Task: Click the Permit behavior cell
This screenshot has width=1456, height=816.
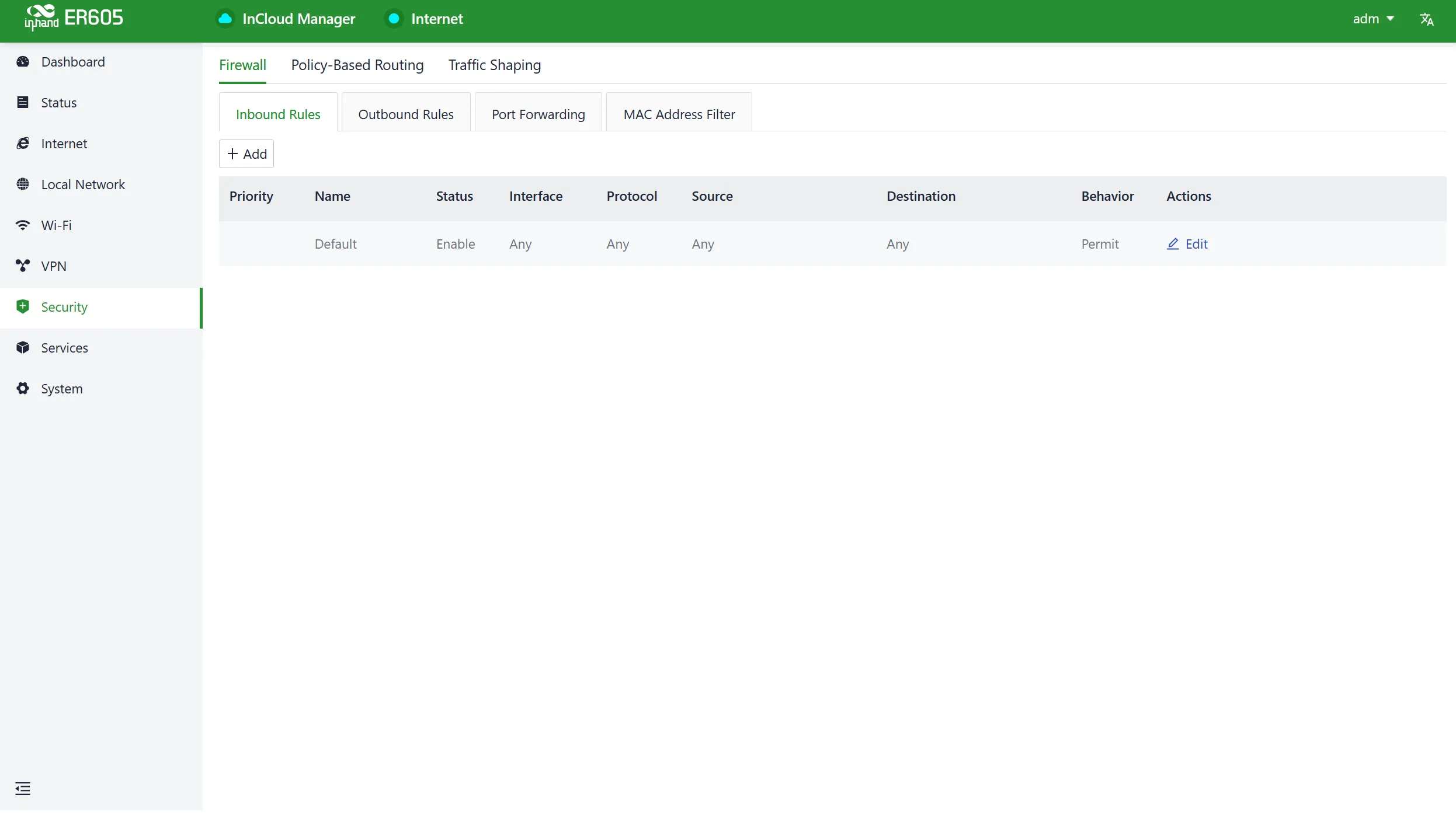Action: 1100,244
